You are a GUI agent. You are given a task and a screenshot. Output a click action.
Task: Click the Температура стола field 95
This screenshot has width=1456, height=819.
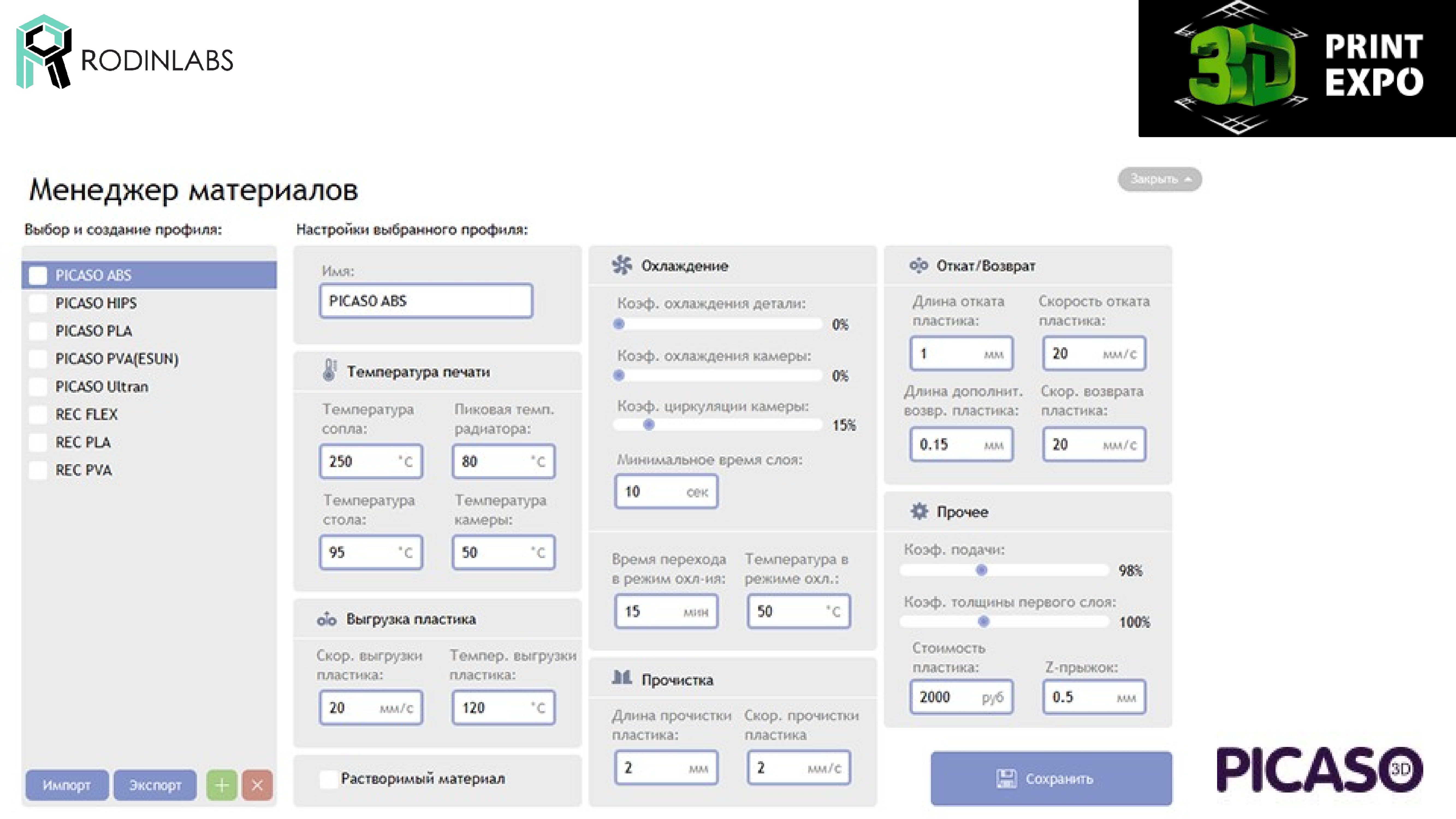(x=371, y=552)
